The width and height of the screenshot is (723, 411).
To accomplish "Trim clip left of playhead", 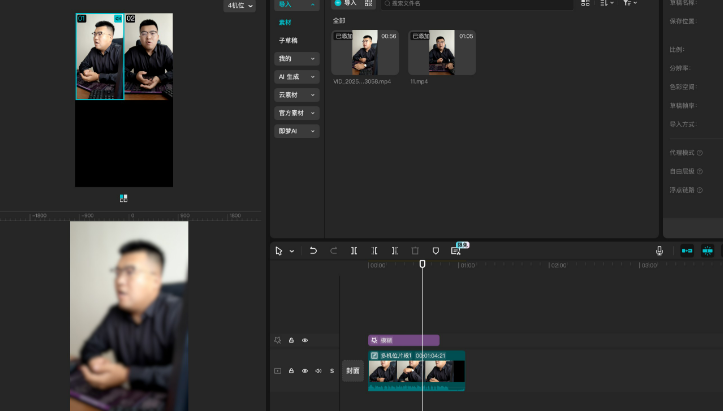I will point(374,250).
